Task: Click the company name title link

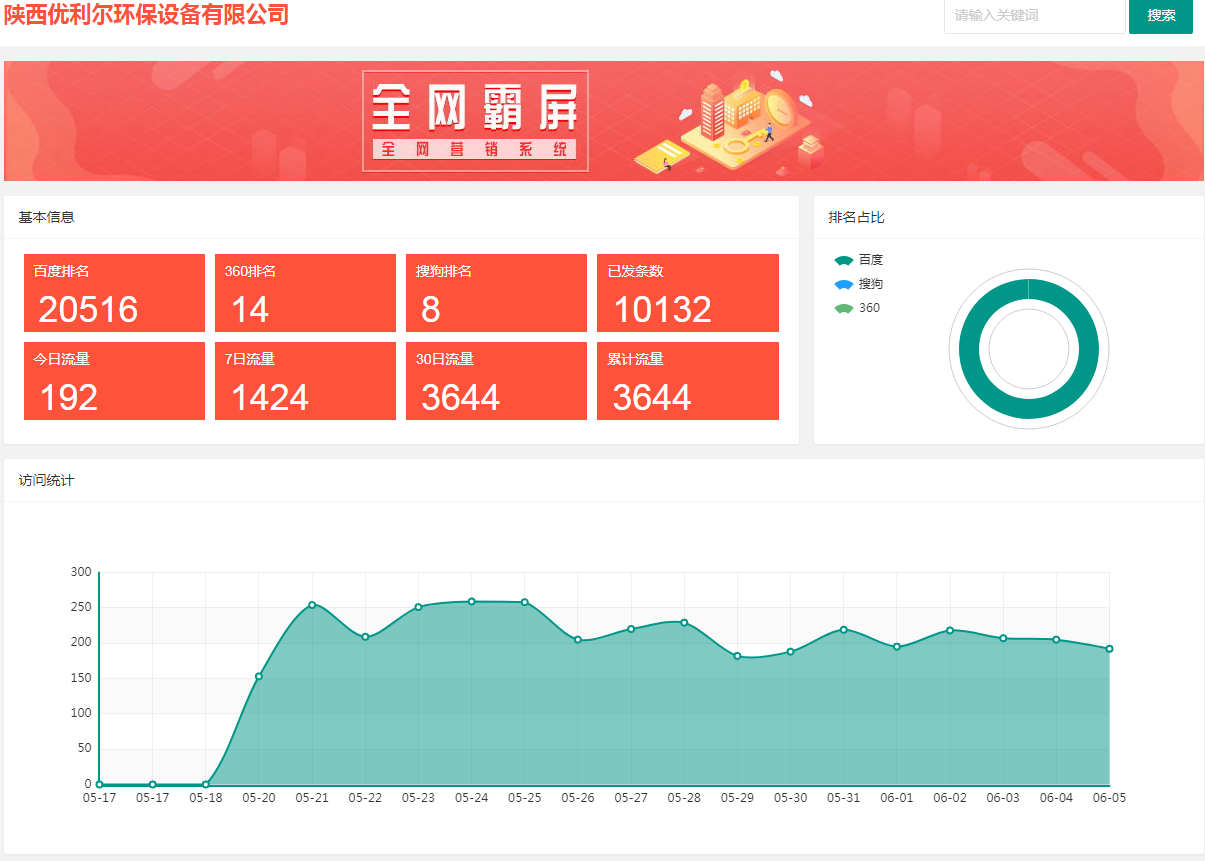Action: tap(146, 15)
